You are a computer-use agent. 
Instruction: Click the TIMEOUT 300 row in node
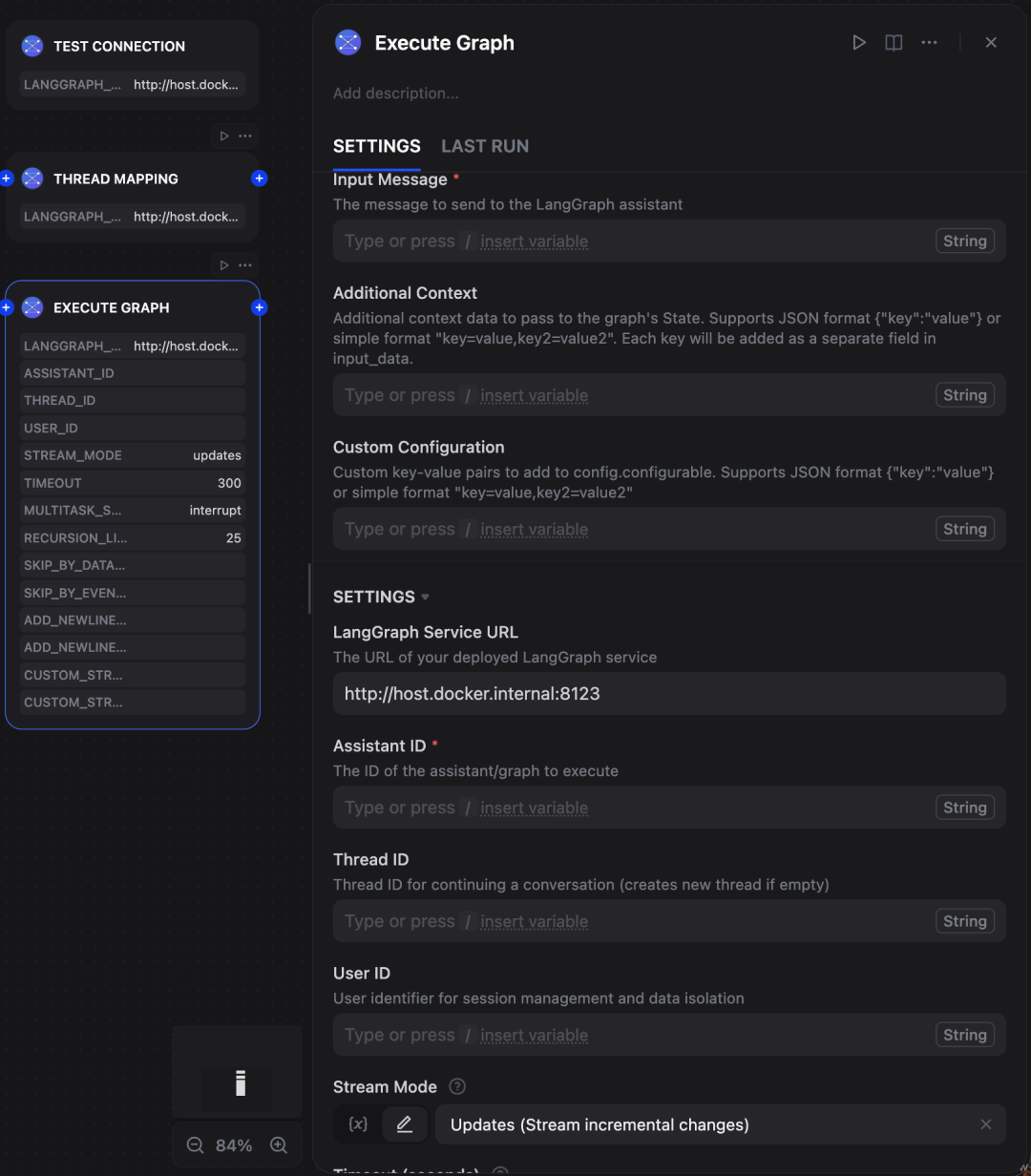tap(133, 483)
